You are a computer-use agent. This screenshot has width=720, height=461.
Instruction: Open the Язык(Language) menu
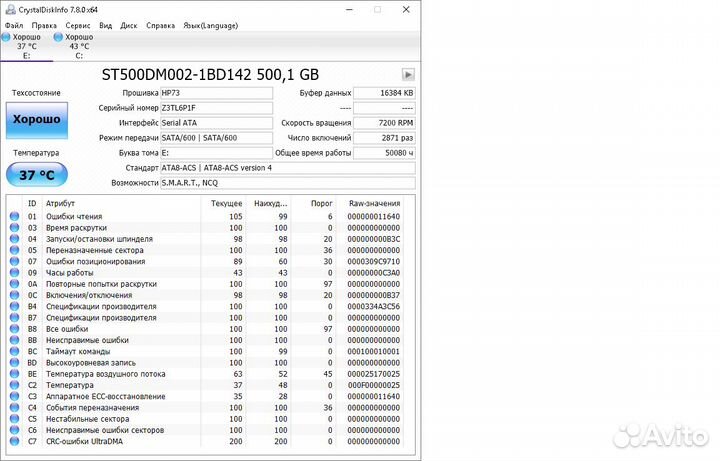point(210,26)
